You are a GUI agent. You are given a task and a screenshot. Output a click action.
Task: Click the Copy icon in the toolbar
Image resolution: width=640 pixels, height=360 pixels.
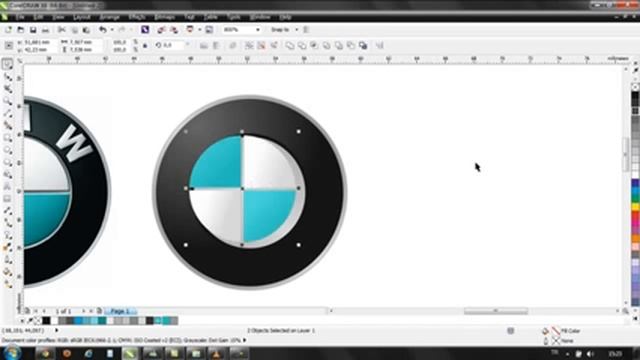click(74, 30)
